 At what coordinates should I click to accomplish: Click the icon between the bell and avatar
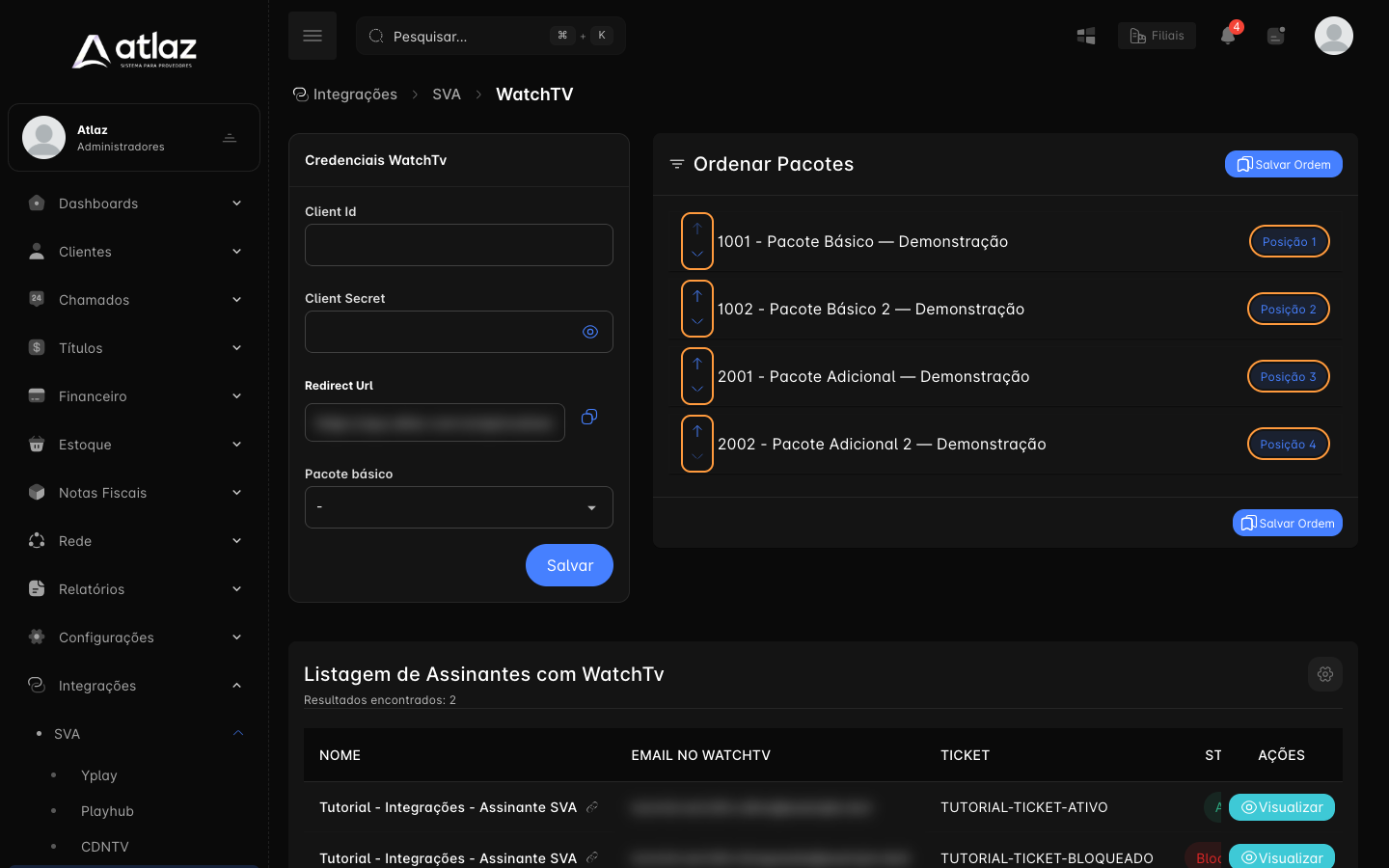coord(1276,36)
